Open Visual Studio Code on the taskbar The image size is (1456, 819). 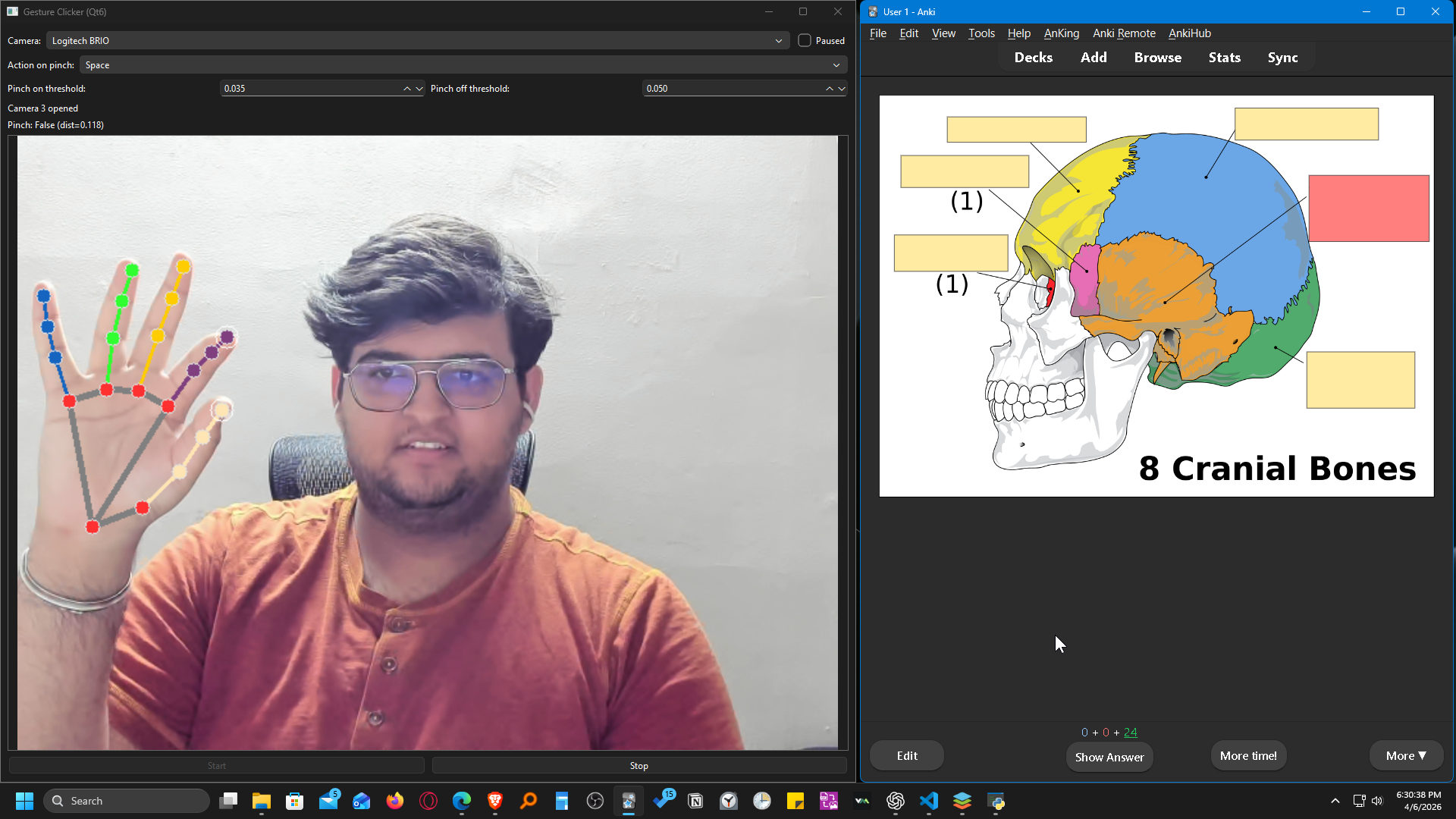point(928,800)
